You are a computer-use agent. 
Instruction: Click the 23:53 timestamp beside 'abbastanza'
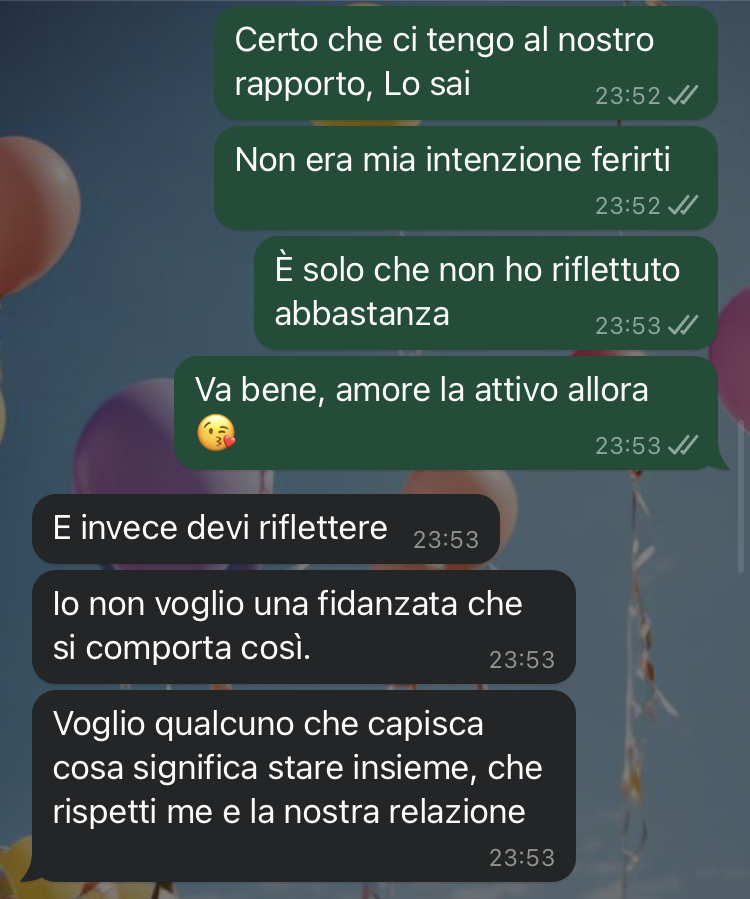click(x=628, y=326)
